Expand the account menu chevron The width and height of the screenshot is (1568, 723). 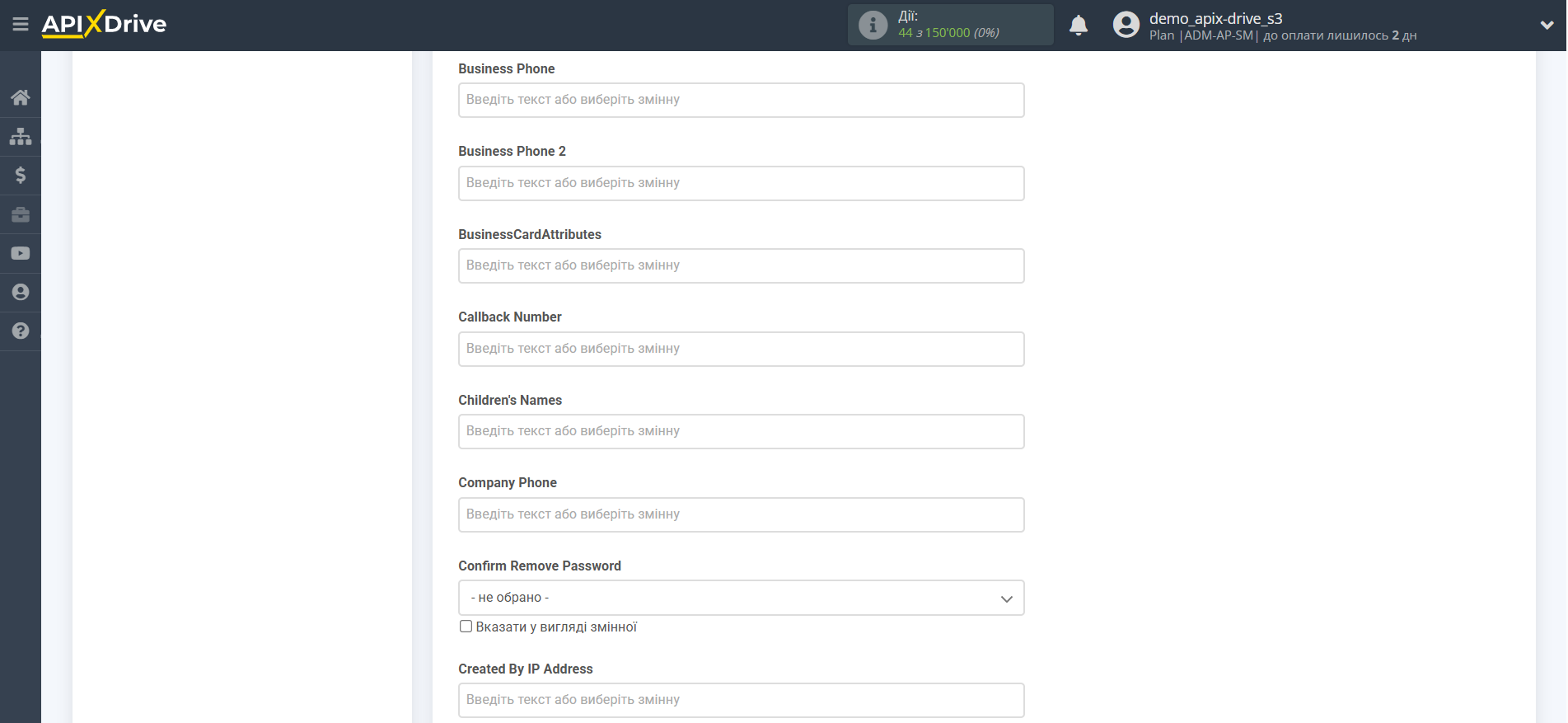(x=1547, y=26)
